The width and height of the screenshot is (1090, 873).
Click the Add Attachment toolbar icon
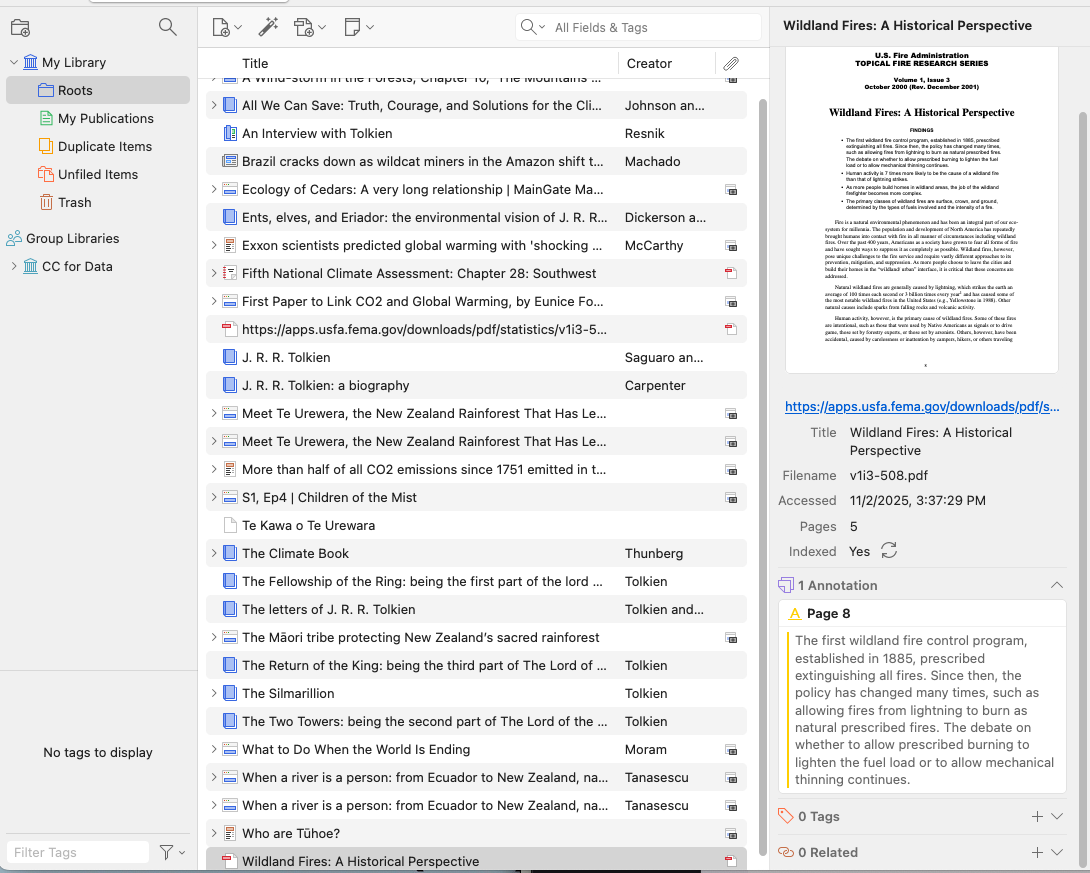[305, 28]
